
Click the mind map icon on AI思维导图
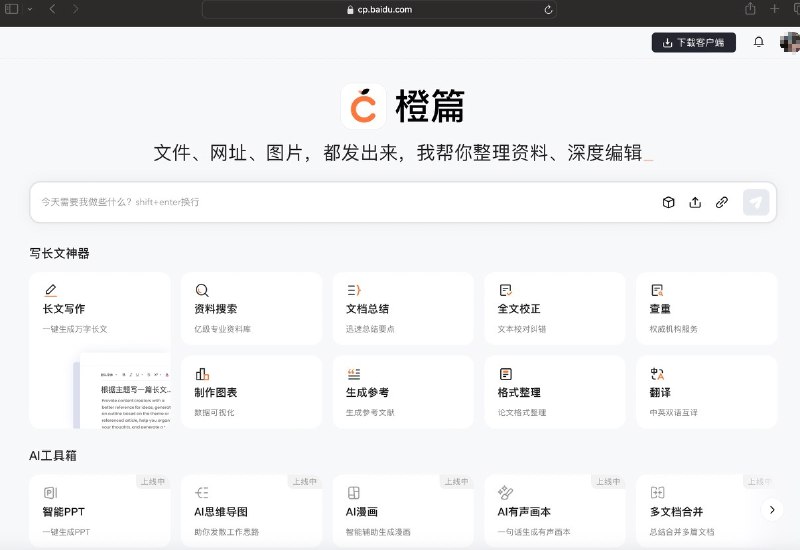click(202, 492)
